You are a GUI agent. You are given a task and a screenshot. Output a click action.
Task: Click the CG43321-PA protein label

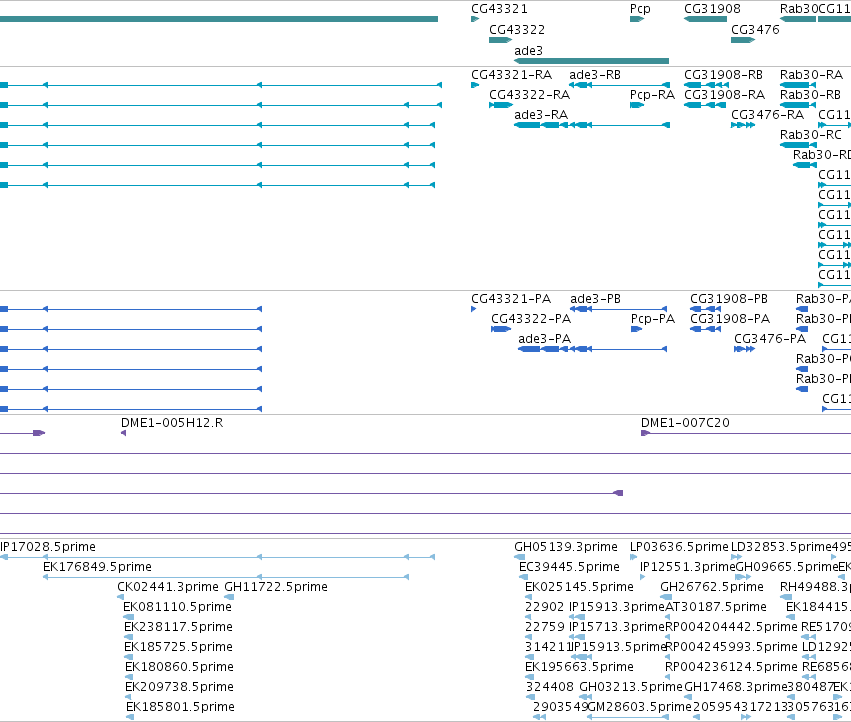(x=511, y=299)
